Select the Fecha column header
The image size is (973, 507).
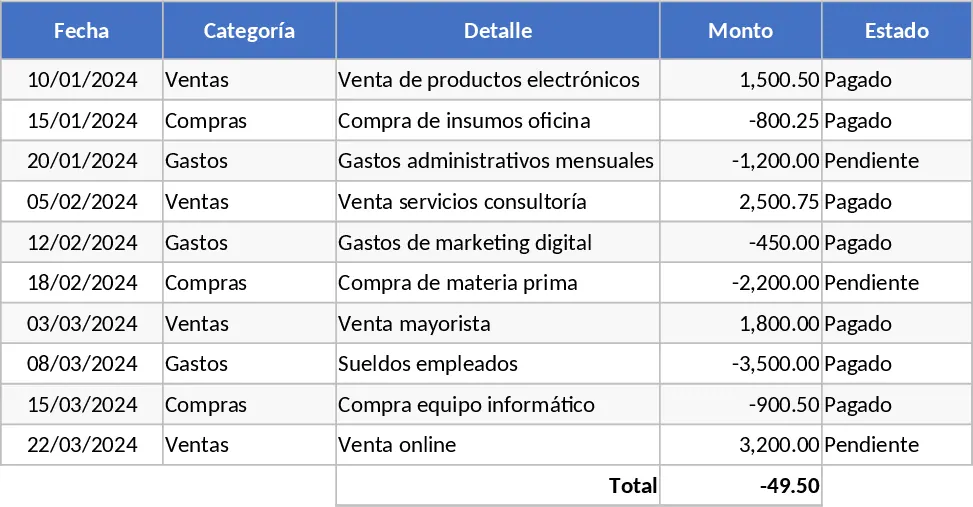tap(81, 30)
